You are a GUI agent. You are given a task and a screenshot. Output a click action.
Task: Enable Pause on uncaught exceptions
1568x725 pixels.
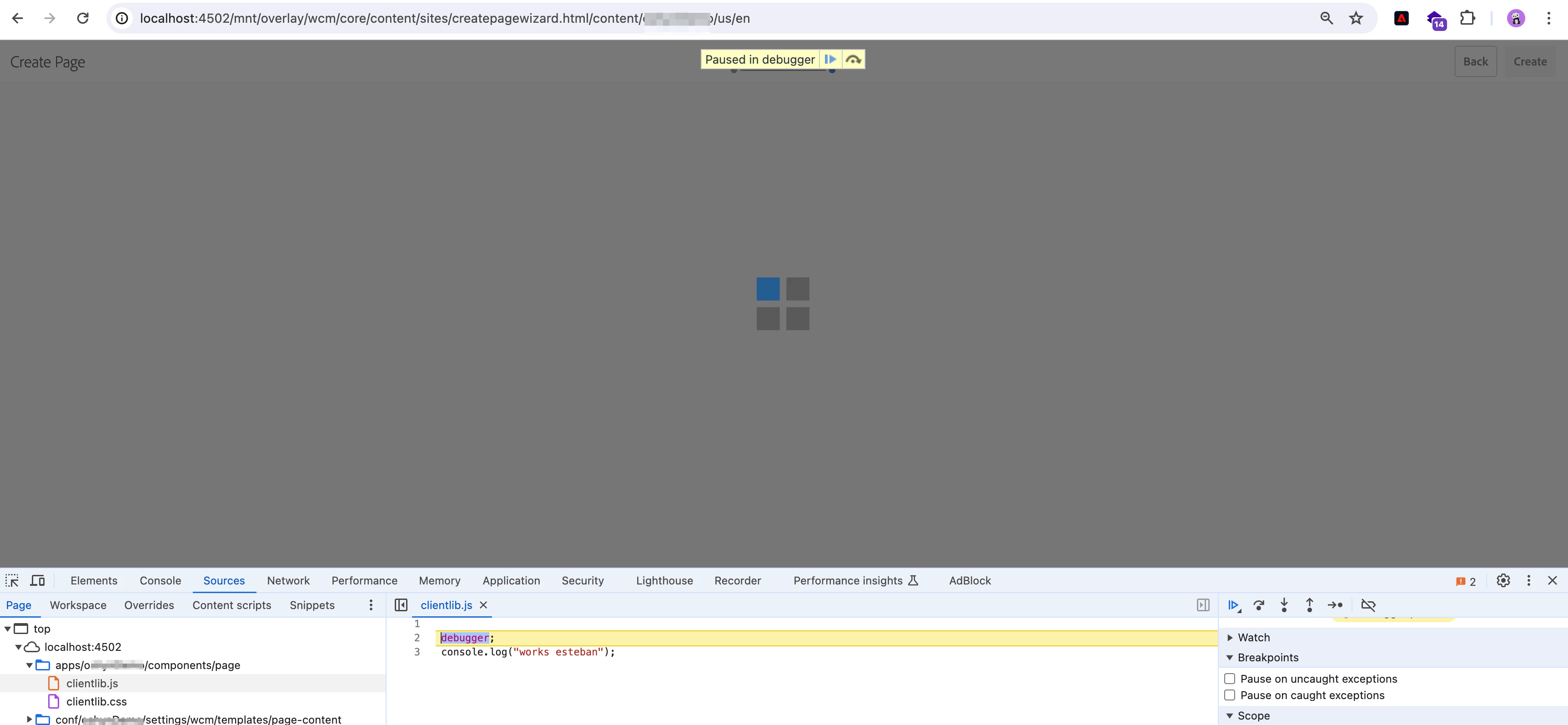[1230, 679]
